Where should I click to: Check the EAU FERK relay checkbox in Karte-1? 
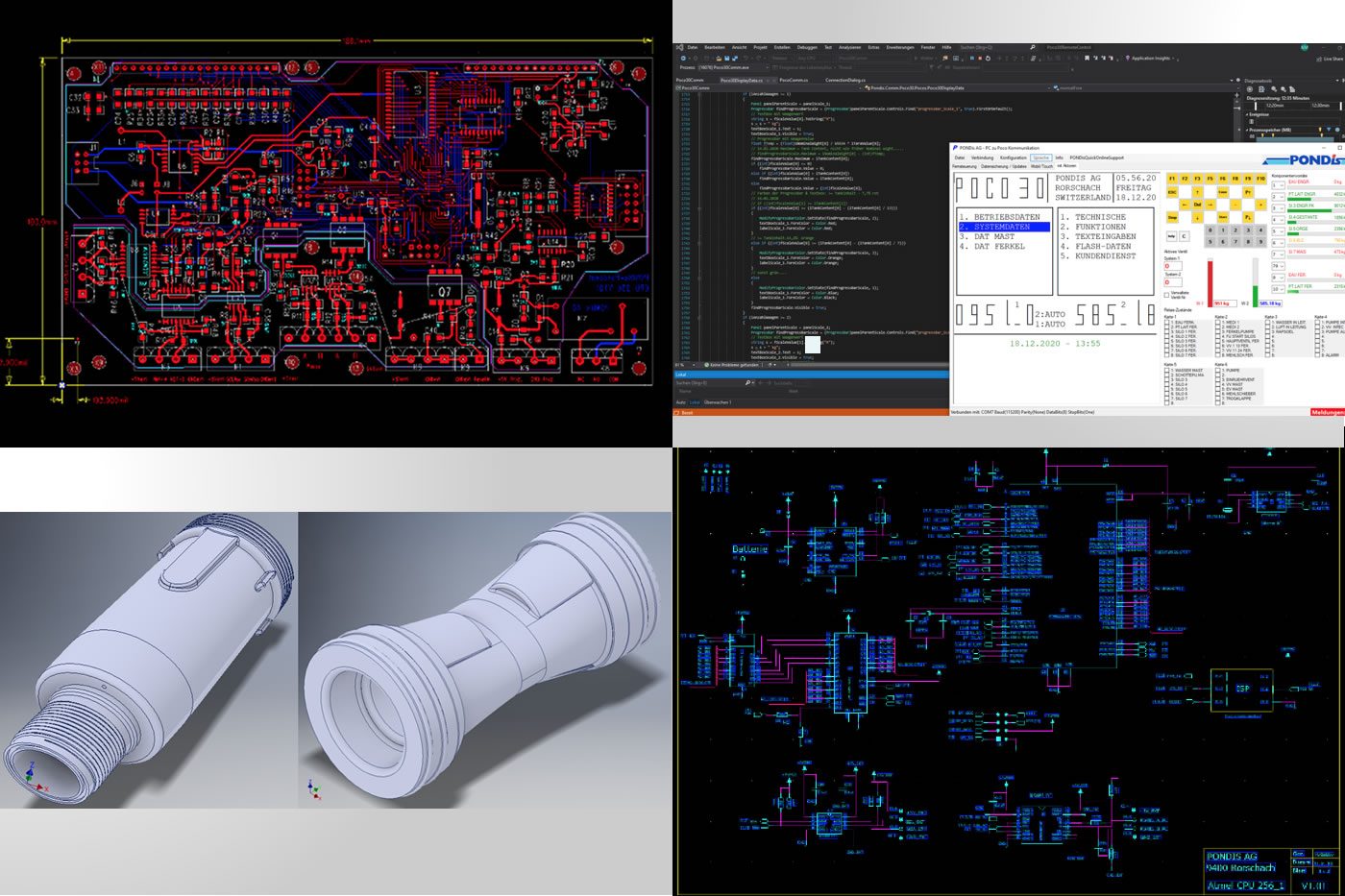coord(1167,322)
